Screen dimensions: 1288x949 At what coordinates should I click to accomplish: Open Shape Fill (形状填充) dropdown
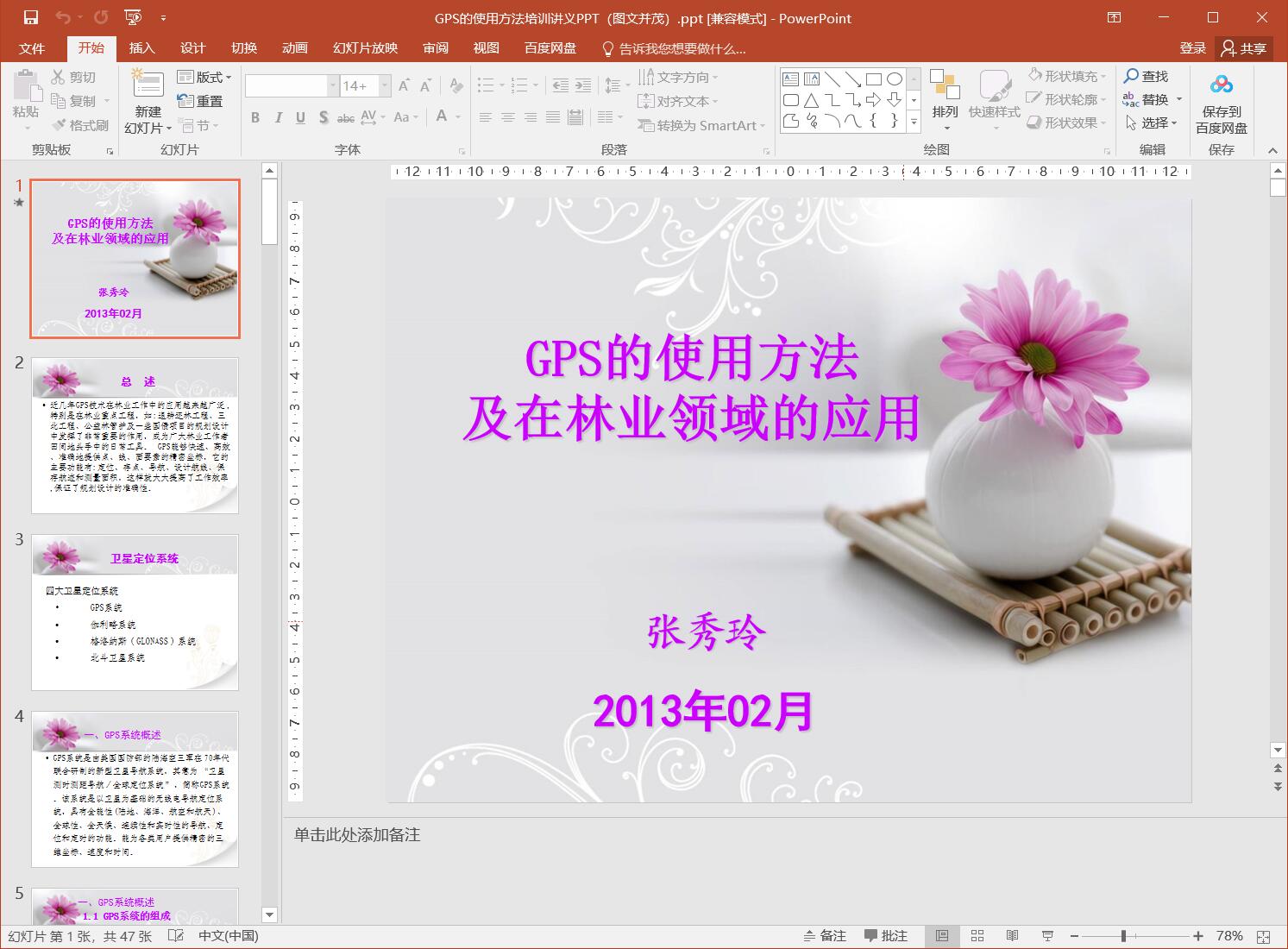[1067, 76]
